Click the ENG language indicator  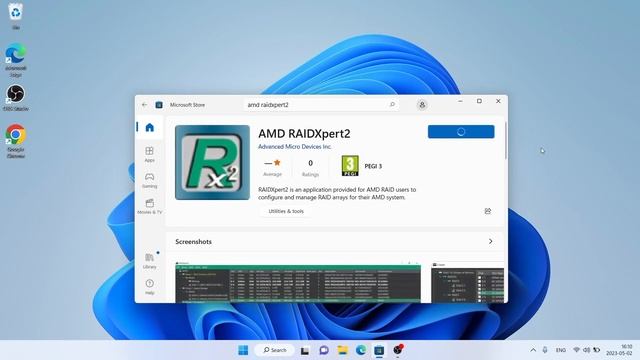tap(561, 350)
